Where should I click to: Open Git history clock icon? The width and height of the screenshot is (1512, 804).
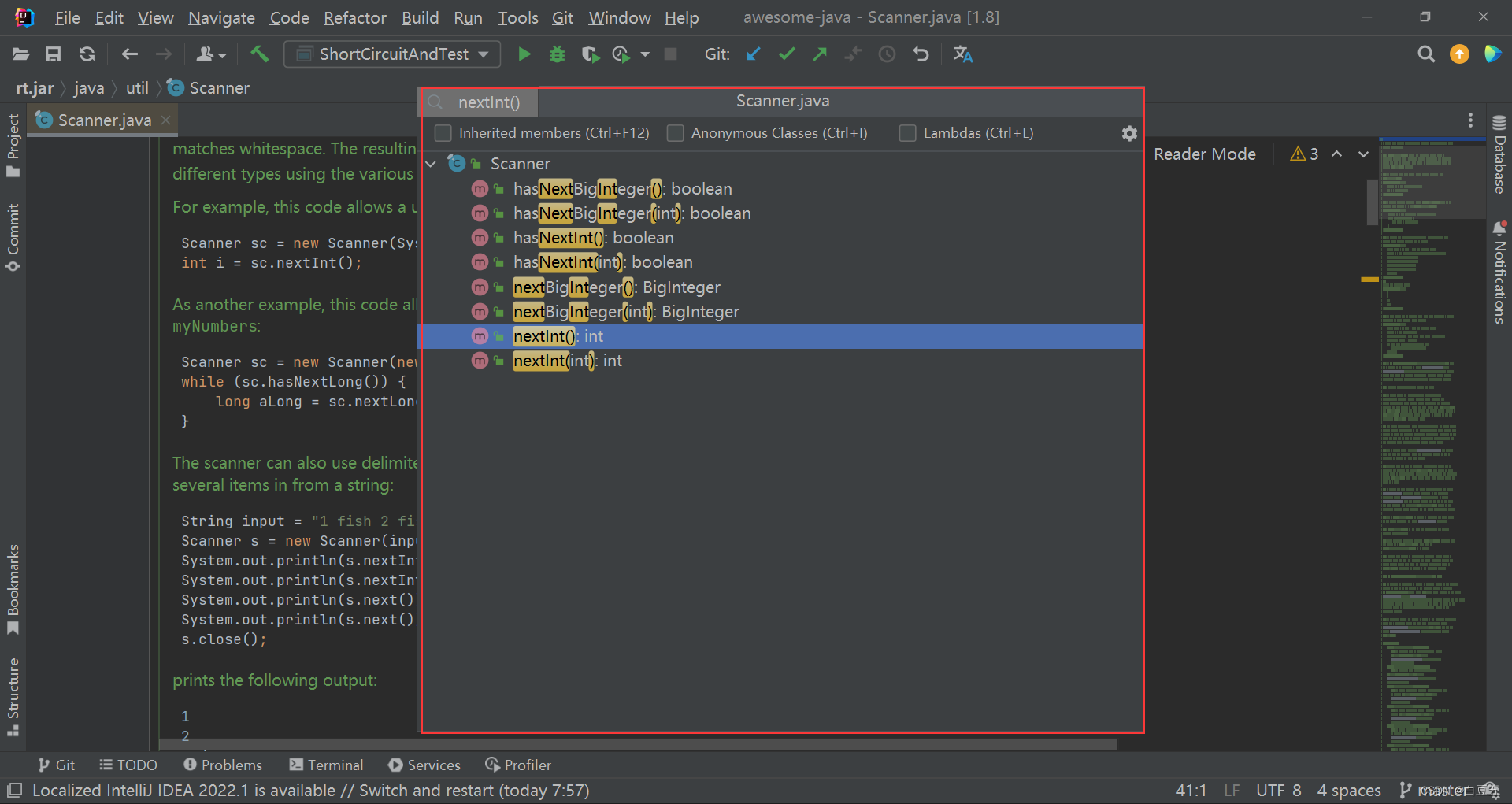point(887,54)
